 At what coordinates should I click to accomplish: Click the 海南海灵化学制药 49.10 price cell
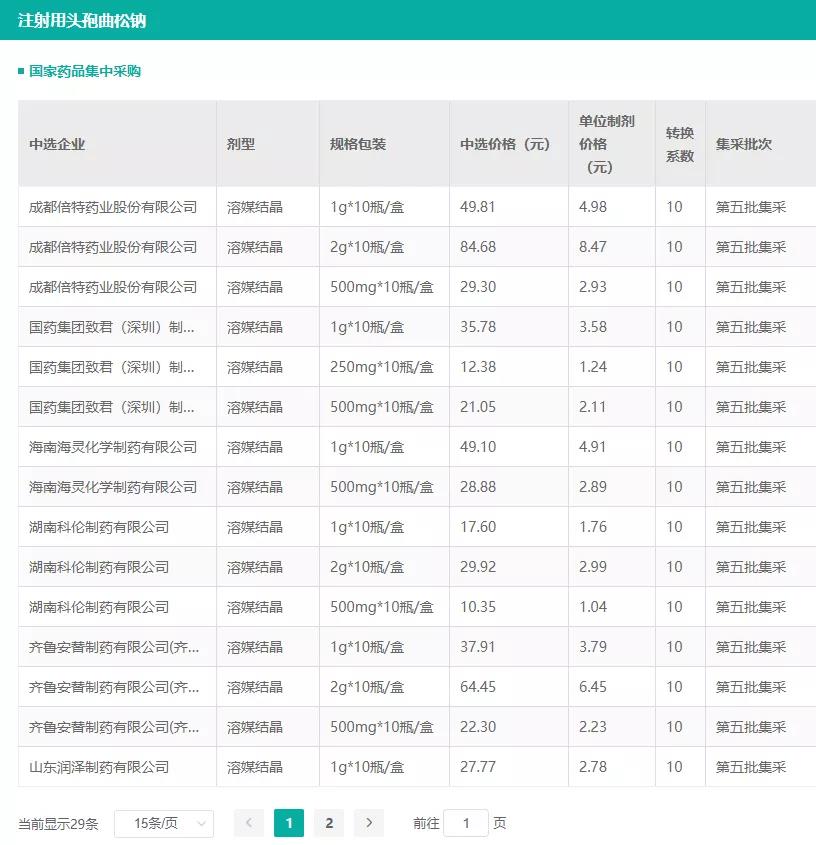click(x=478, y=447)
